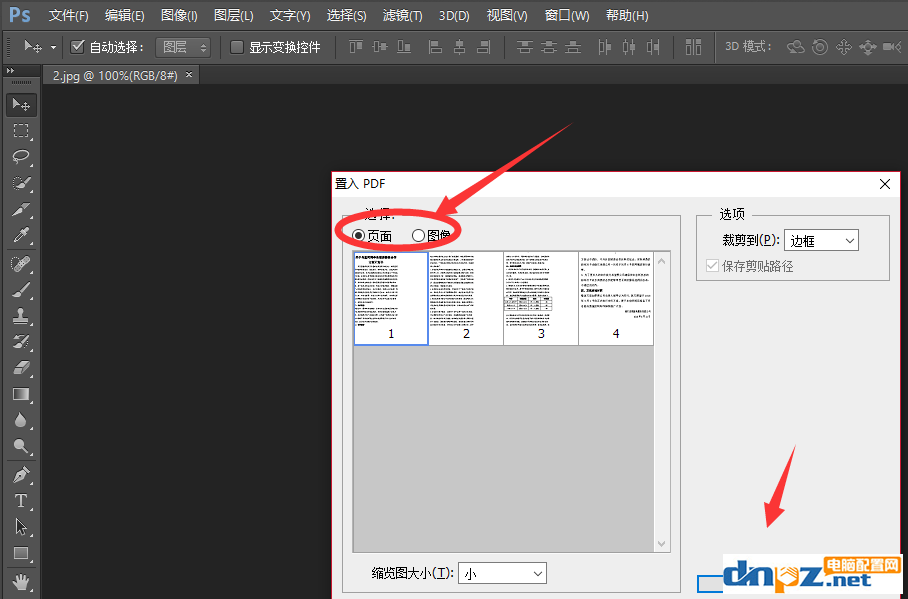
Task: Click the 3D Slide mode icon
Action: point(867,46)
